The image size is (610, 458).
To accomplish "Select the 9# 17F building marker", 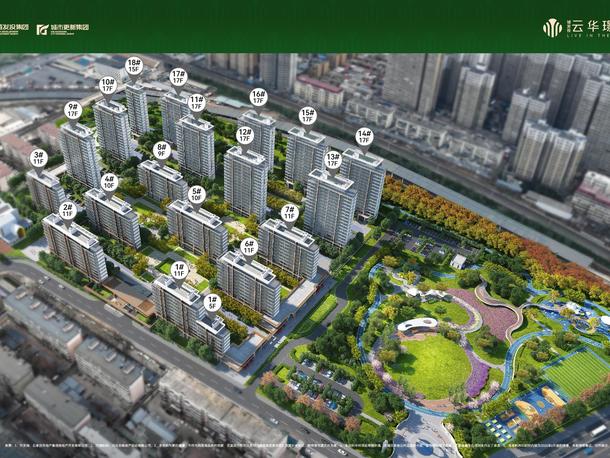I will coord(73,111).
